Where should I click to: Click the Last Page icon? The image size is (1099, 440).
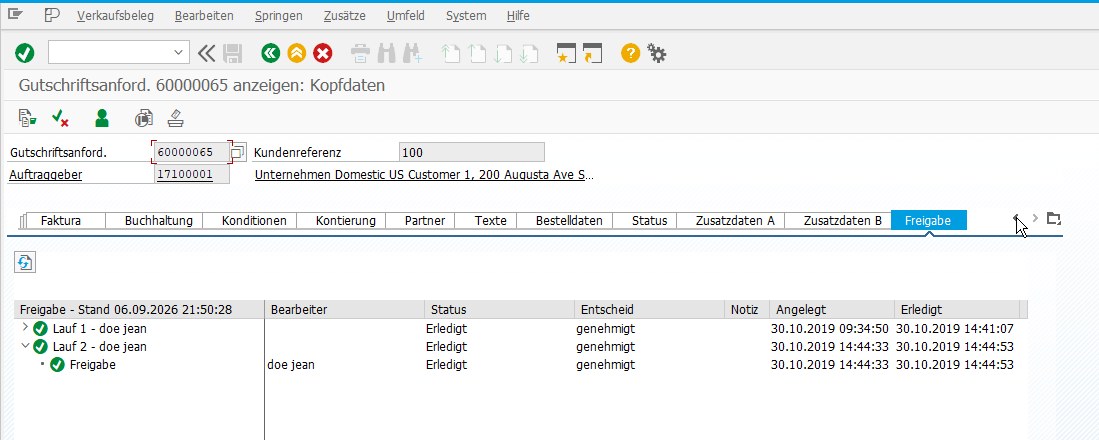[529, 53]
